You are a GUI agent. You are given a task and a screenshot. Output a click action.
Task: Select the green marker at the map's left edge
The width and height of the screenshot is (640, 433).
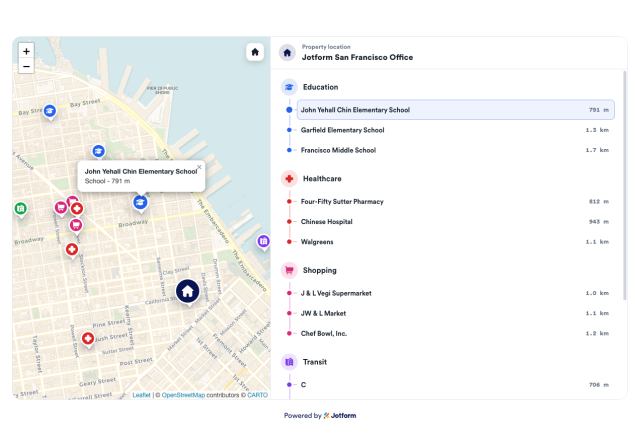click(21, 209)
